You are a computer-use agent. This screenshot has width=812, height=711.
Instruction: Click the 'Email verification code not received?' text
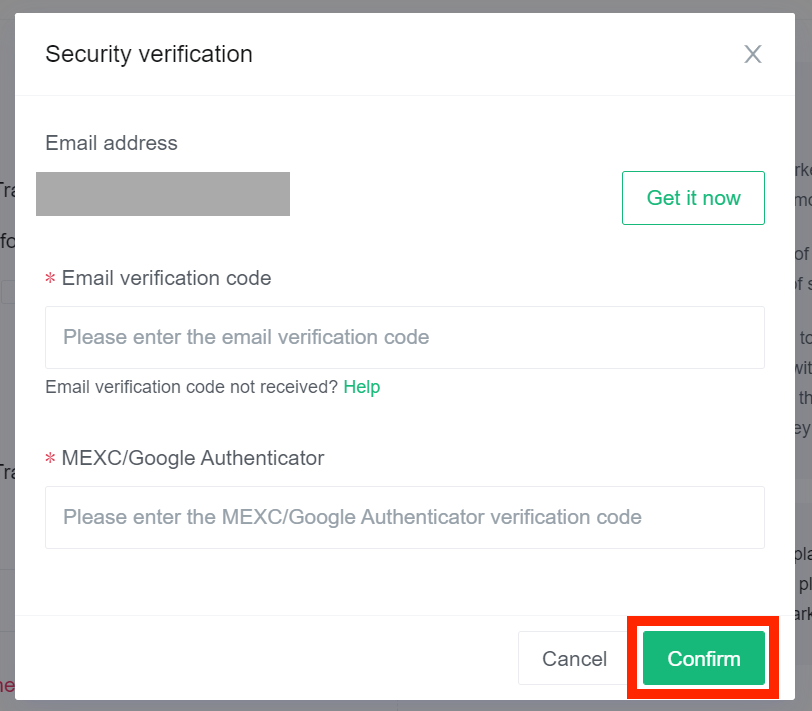click(x=191, y=387)
